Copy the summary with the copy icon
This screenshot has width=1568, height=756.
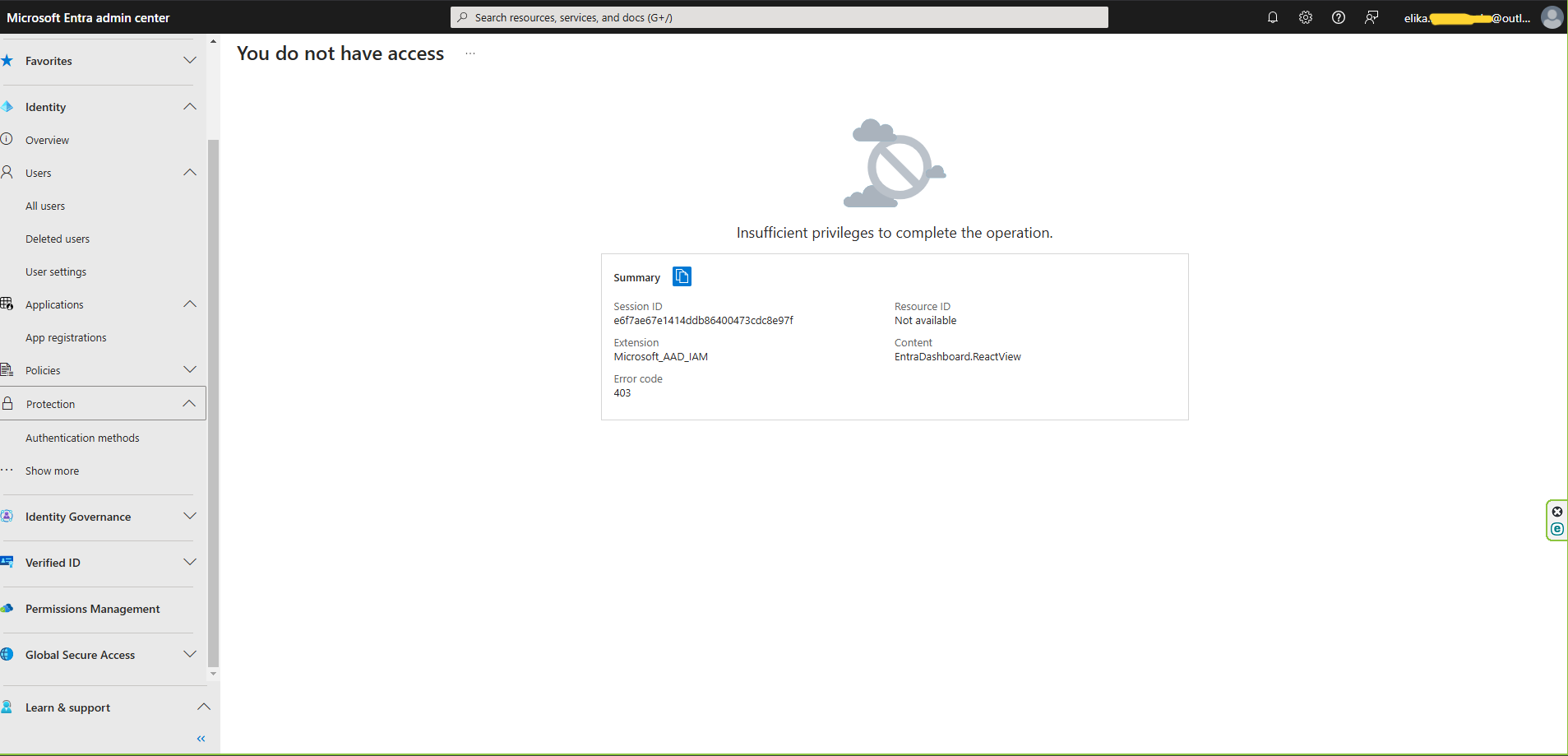[x=682, y=276]
